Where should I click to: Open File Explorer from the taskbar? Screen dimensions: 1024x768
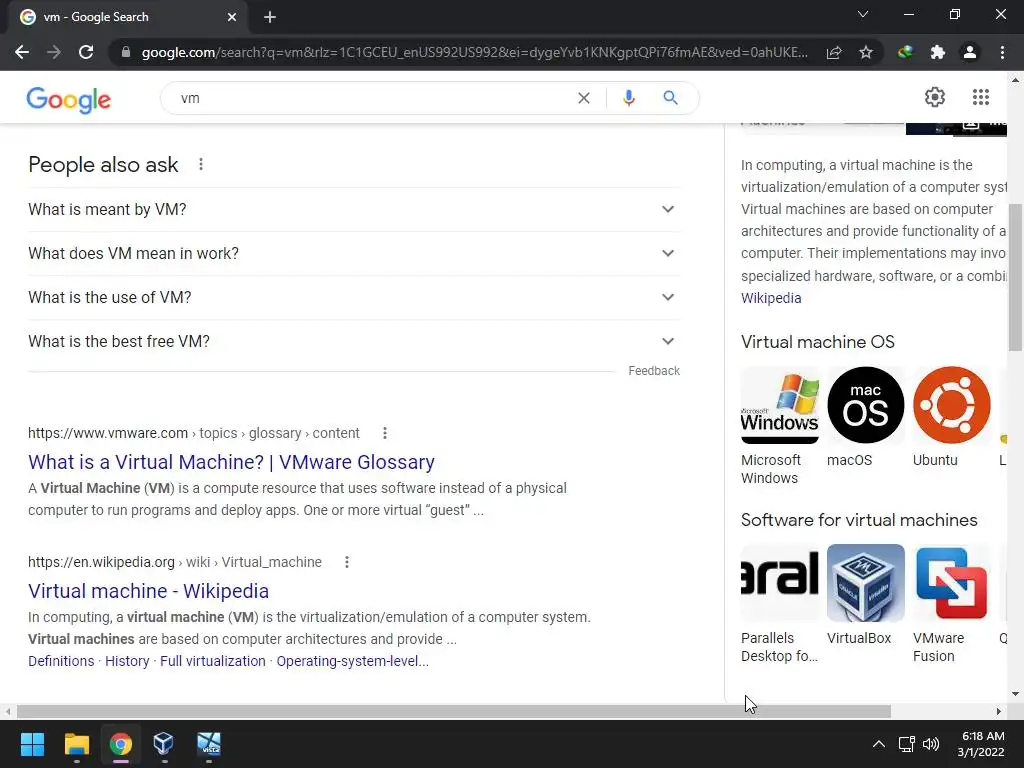[x=76, y=744]
